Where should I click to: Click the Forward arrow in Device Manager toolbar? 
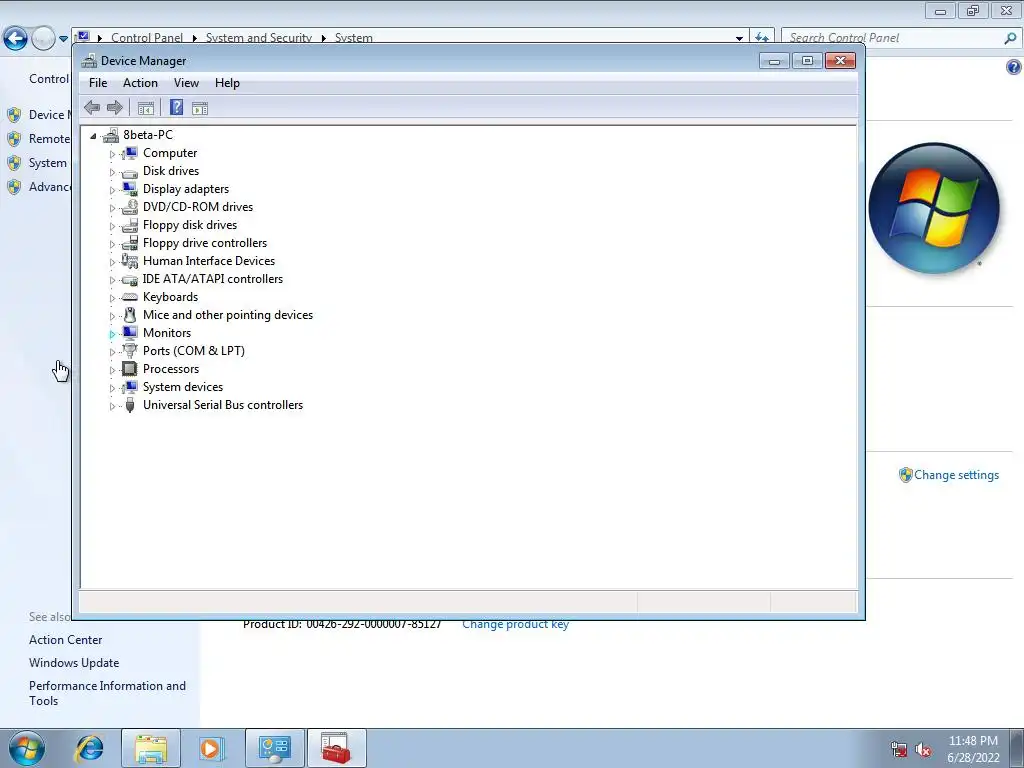click(115, 108)
